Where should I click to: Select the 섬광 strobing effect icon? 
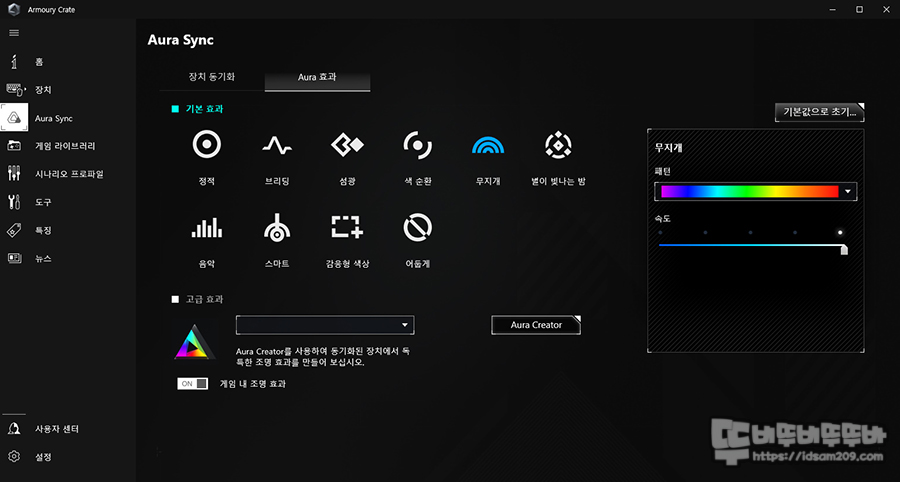pos(347,145)
